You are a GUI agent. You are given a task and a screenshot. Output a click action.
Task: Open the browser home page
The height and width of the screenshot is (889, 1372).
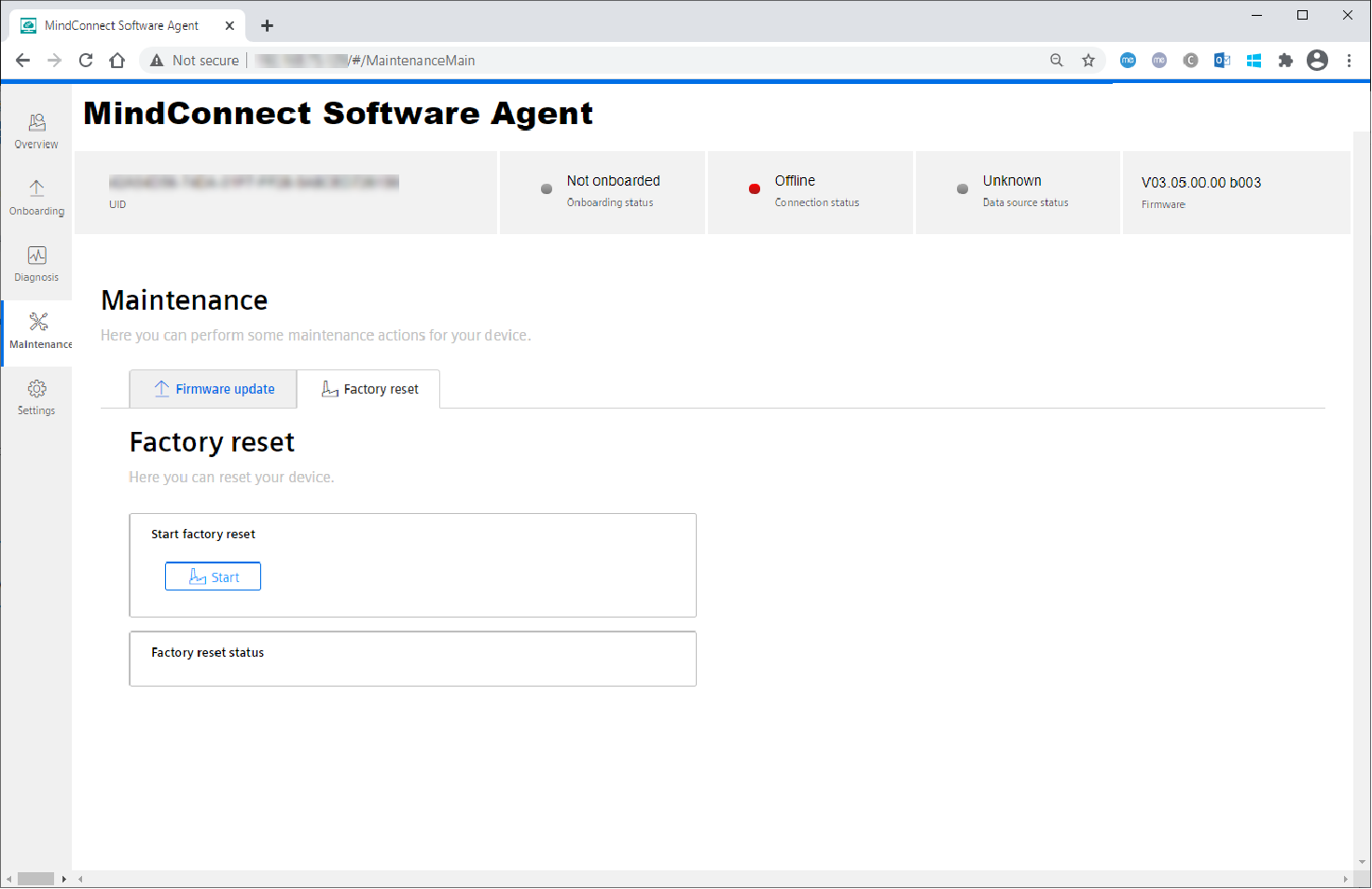[117, 61]
